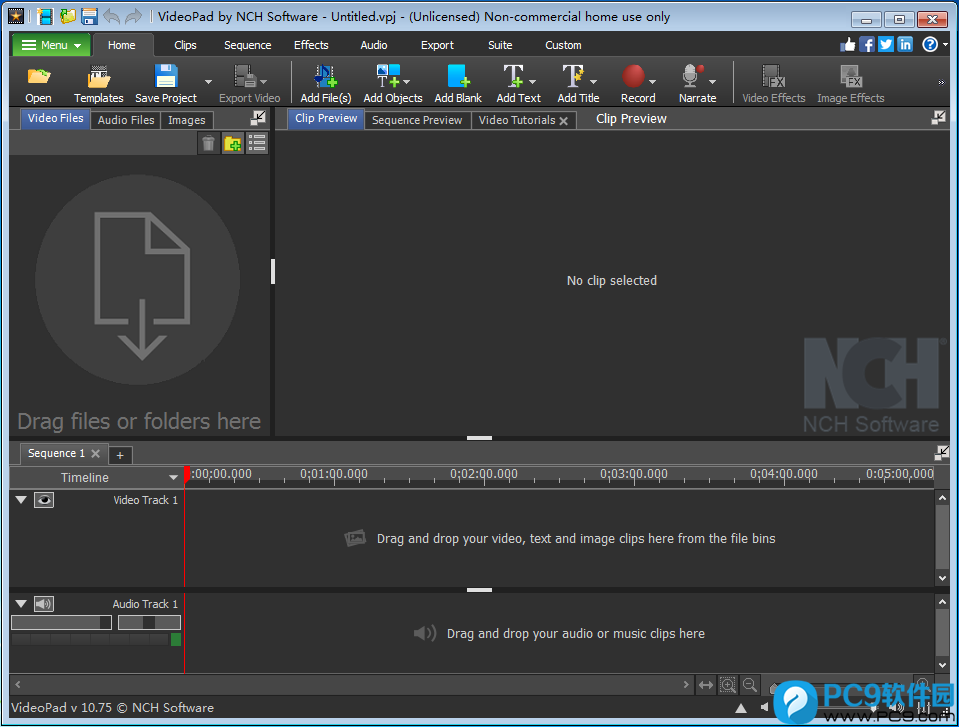
Task: Click the blue Help question mark icon
Action: click(930, 44)
